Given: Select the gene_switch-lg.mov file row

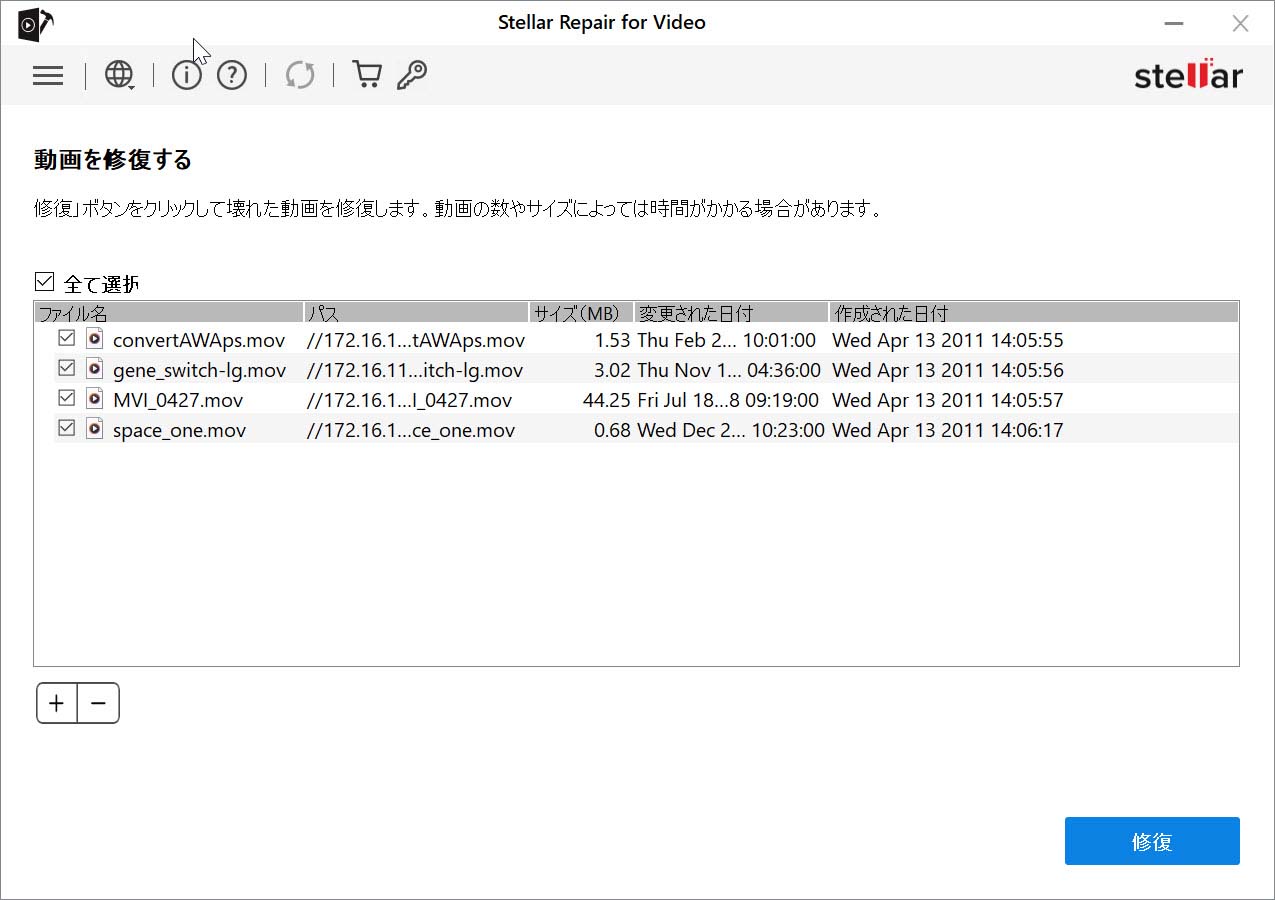Looking at the screenshot, I should (x=199, y=370).
